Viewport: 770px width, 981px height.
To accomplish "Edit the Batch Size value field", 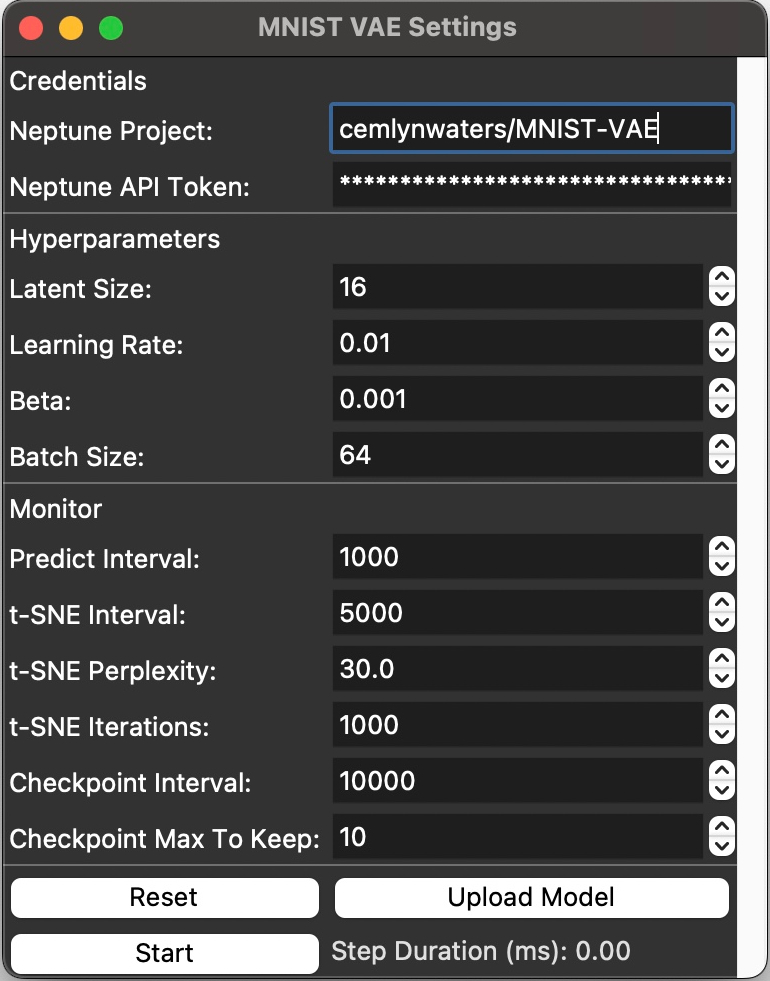I will coord(518,455).
